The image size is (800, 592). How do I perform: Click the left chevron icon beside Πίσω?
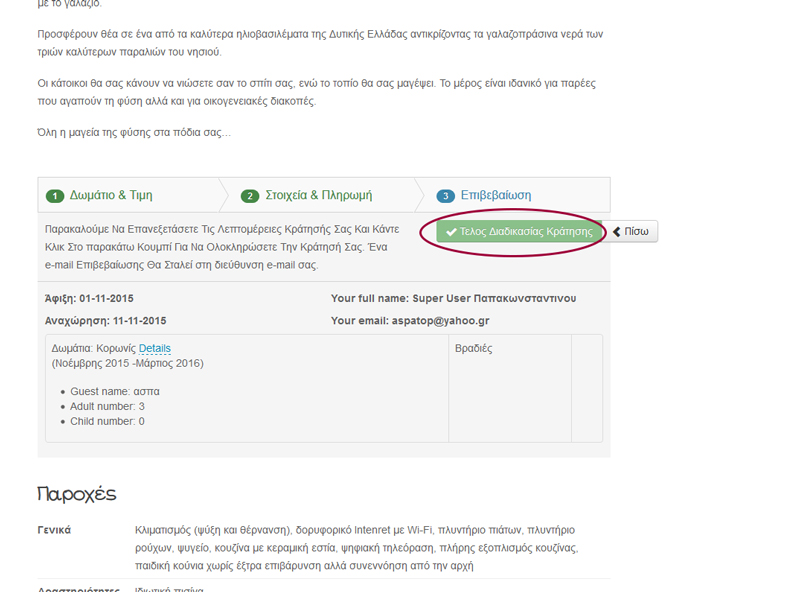(x=617, y=232)
